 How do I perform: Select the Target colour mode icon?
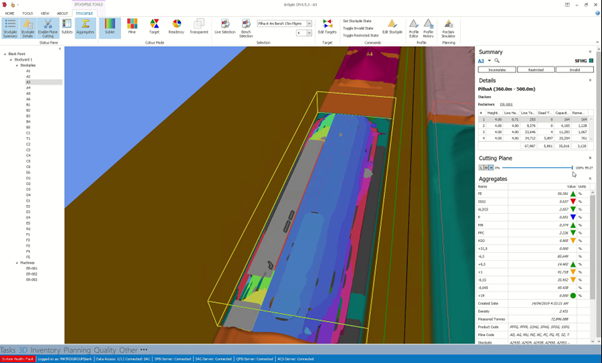pos(154,27)
